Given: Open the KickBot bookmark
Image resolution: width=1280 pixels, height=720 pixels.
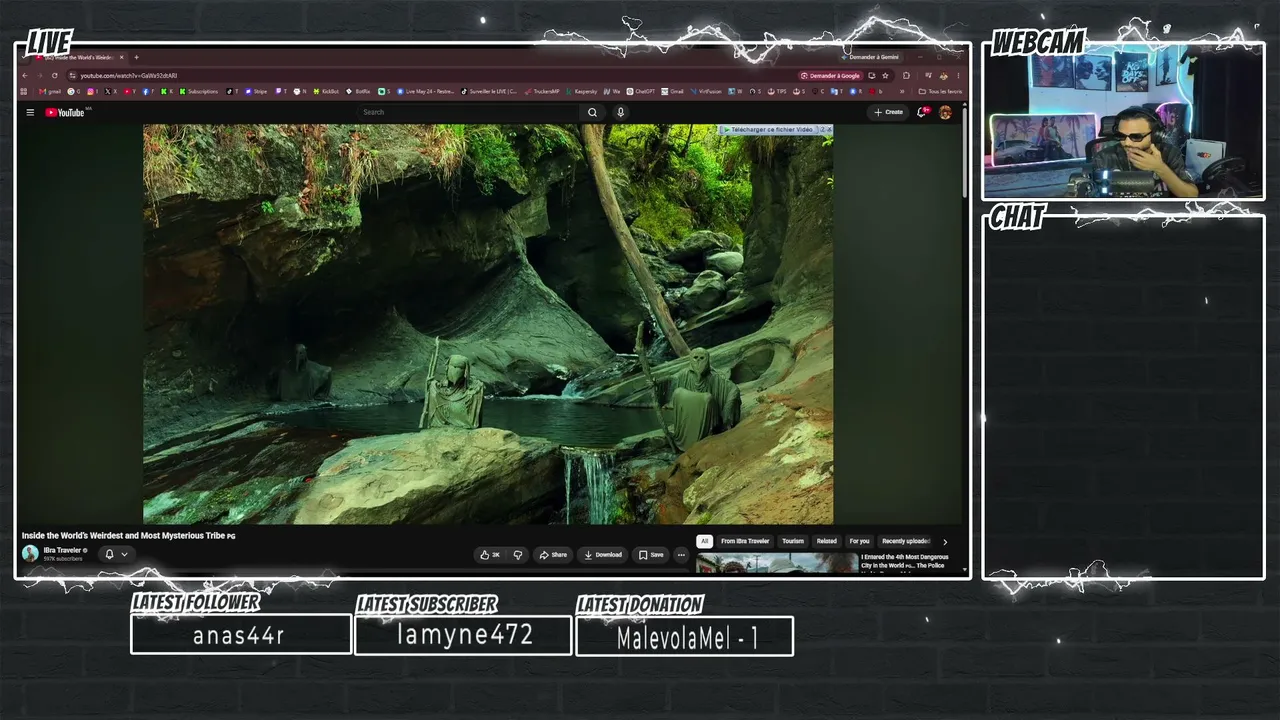Looking at the screenshot, I should pyautogui.click(x=327, y=91).
